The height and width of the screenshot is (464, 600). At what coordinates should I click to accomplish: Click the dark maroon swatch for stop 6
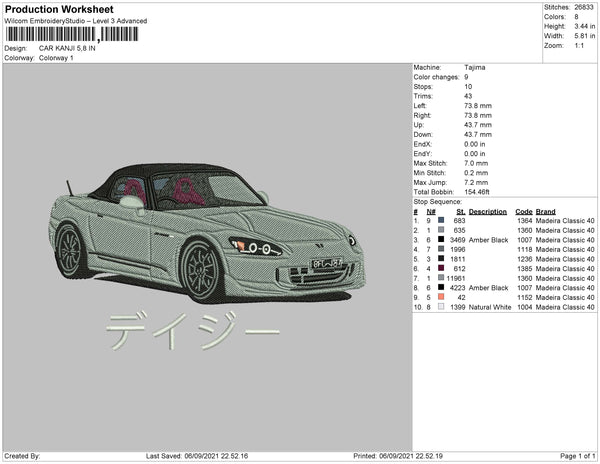440,268
